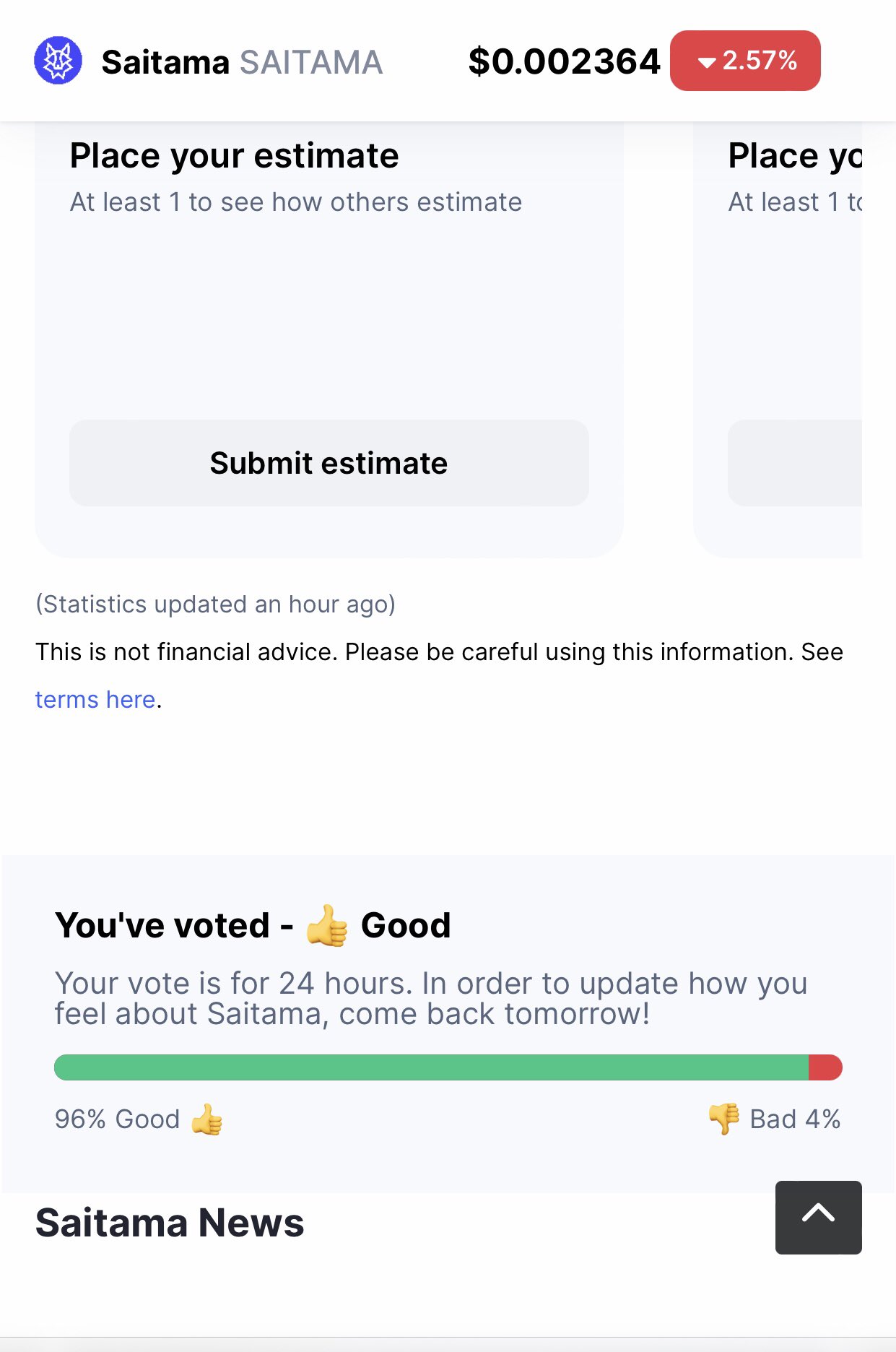The image size is (896, 1352).
Task: Click the thumbs down icon next to Bad 4%
Action: [x=724, y=1119]
